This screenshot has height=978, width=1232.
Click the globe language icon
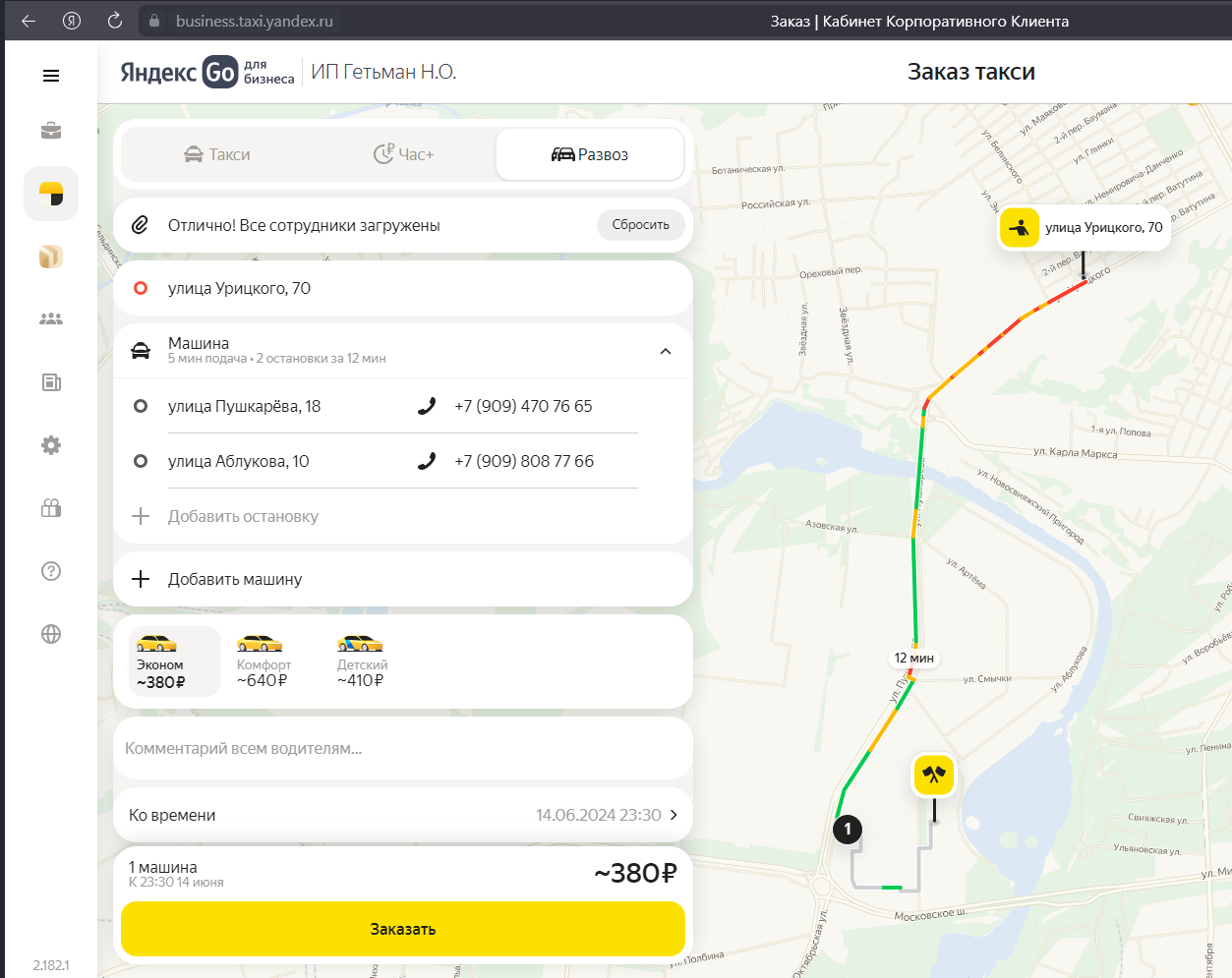click(x=51, y=634)
